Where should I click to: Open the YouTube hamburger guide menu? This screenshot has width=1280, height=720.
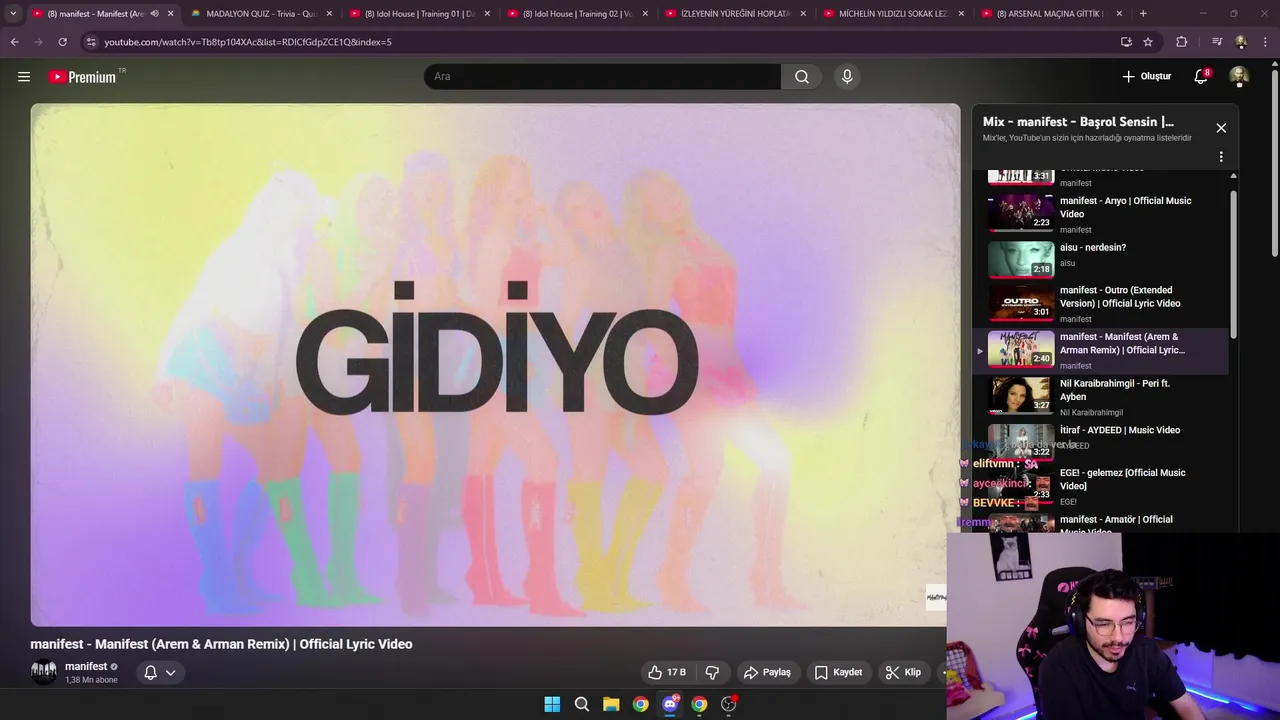click(24, 77)
